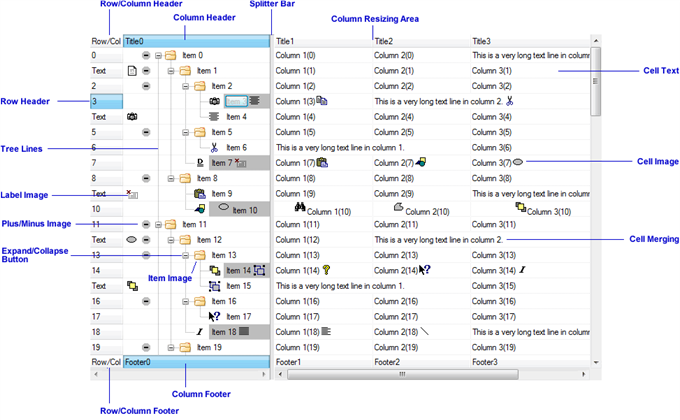The height and width of the screenshot is (420, 680).
Task: Toggle the round minus image in Item 12 row
Action: [146, 240]
